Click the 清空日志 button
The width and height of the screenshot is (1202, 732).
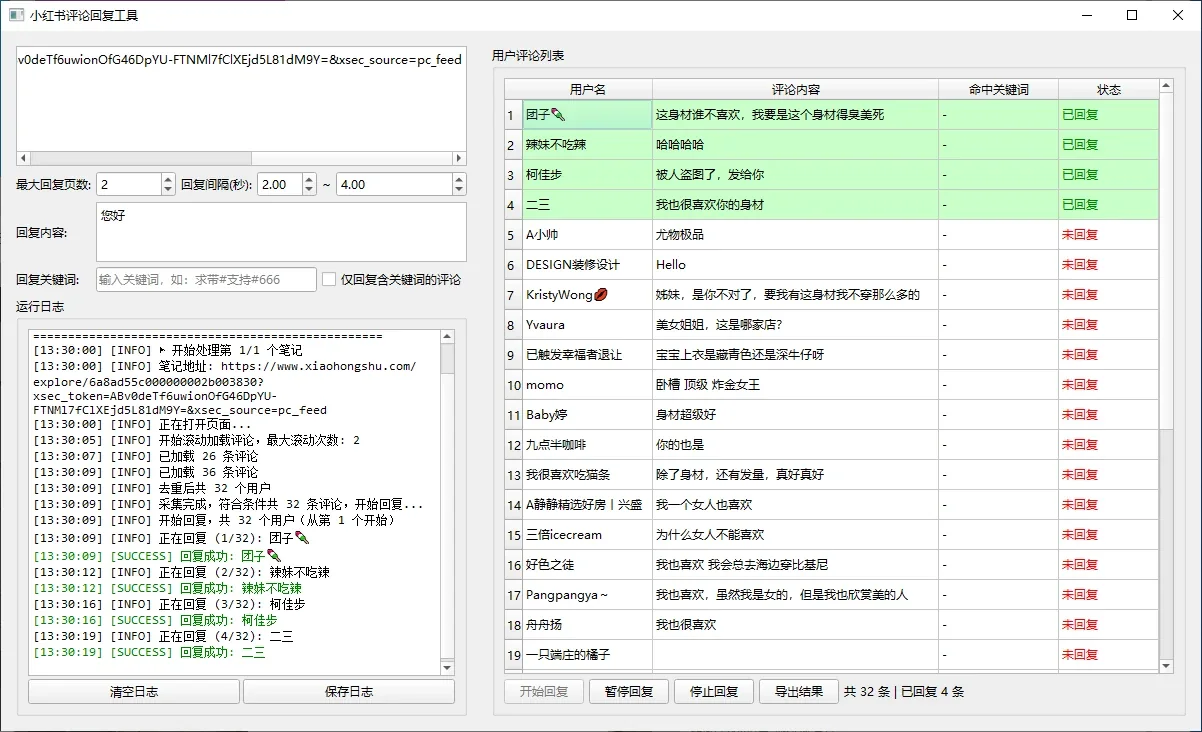click(x=134, y=692)
